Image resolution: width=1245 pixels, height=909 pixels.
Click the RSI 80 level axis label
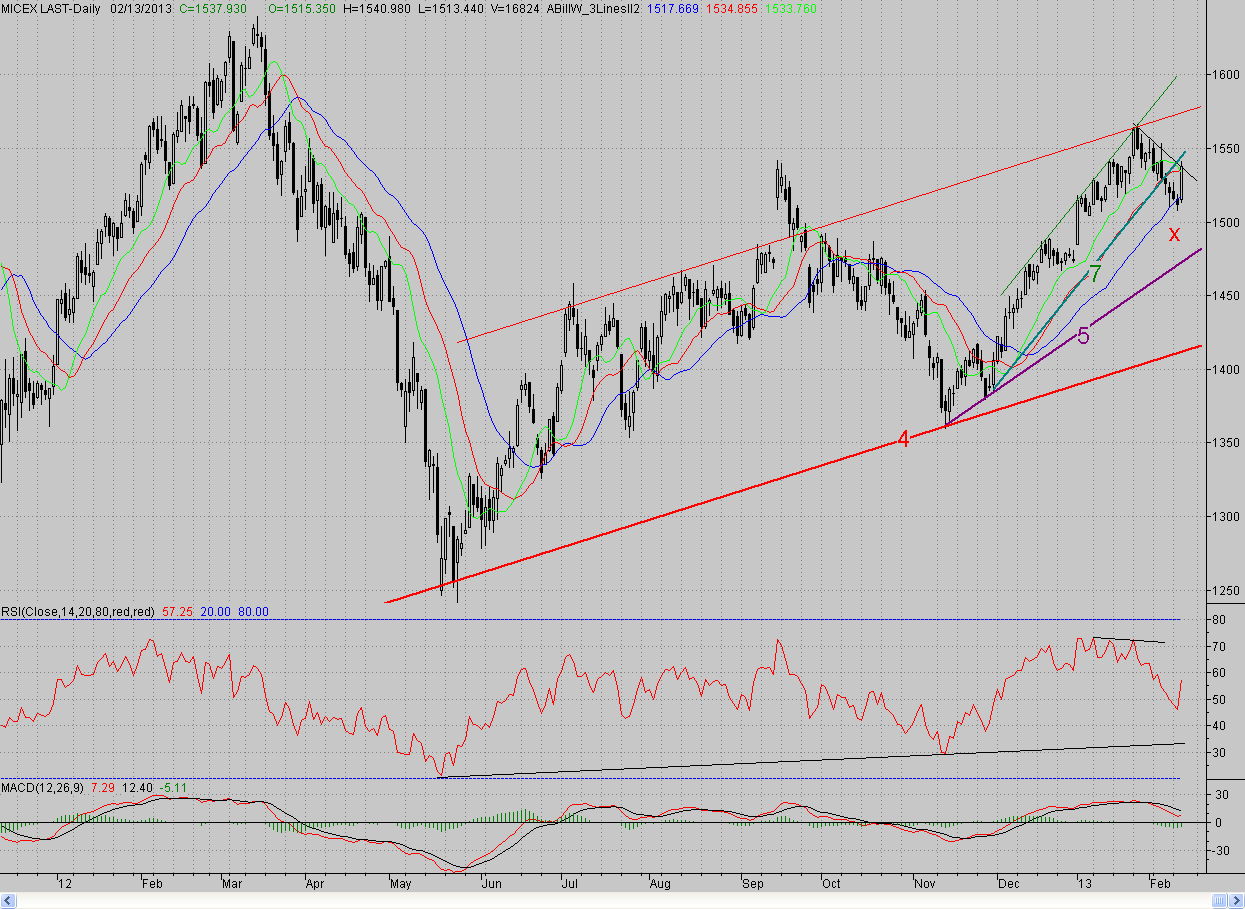click(1219, 620)
